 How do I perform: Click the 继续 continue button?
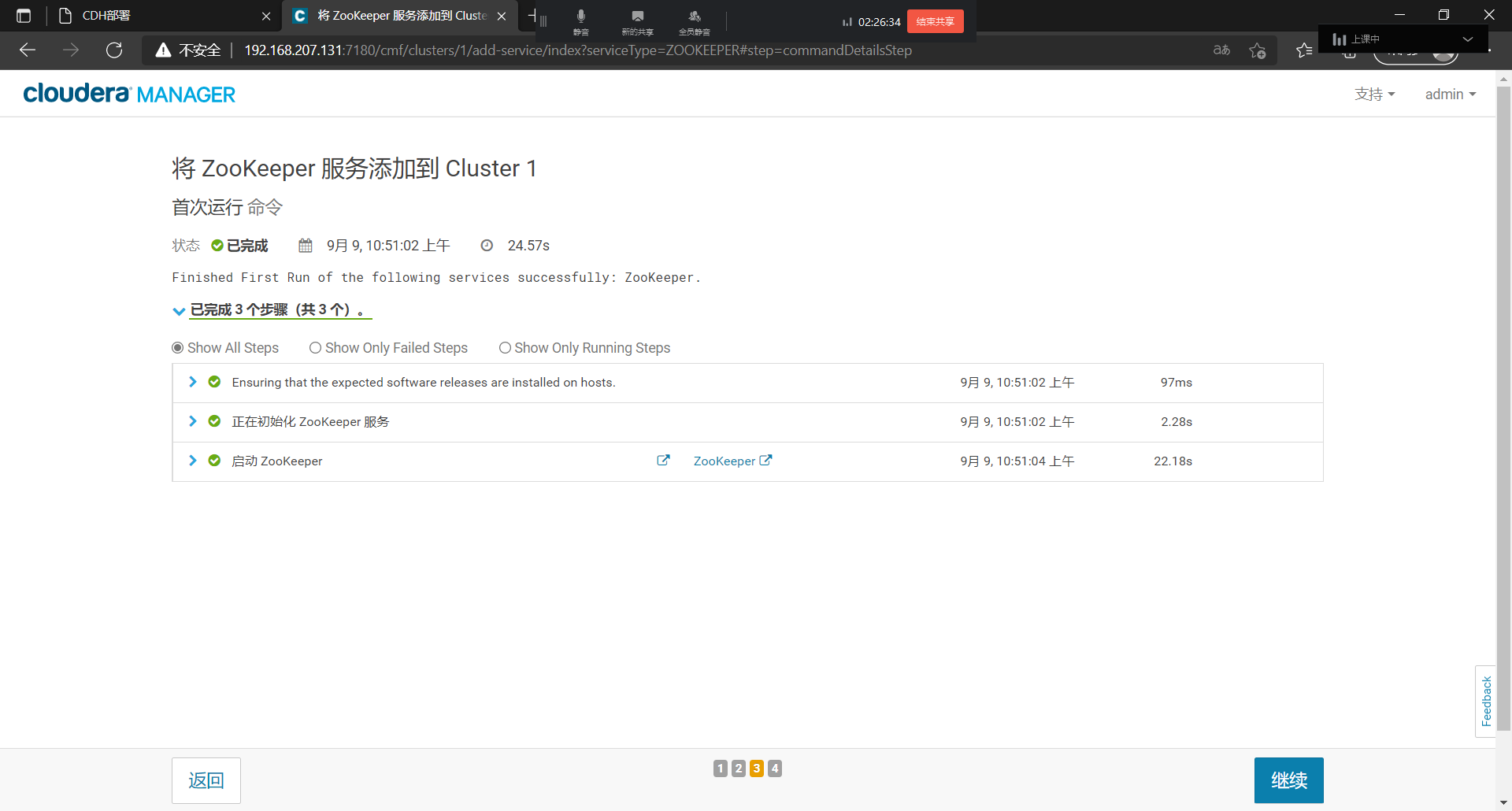(1289, 780)
